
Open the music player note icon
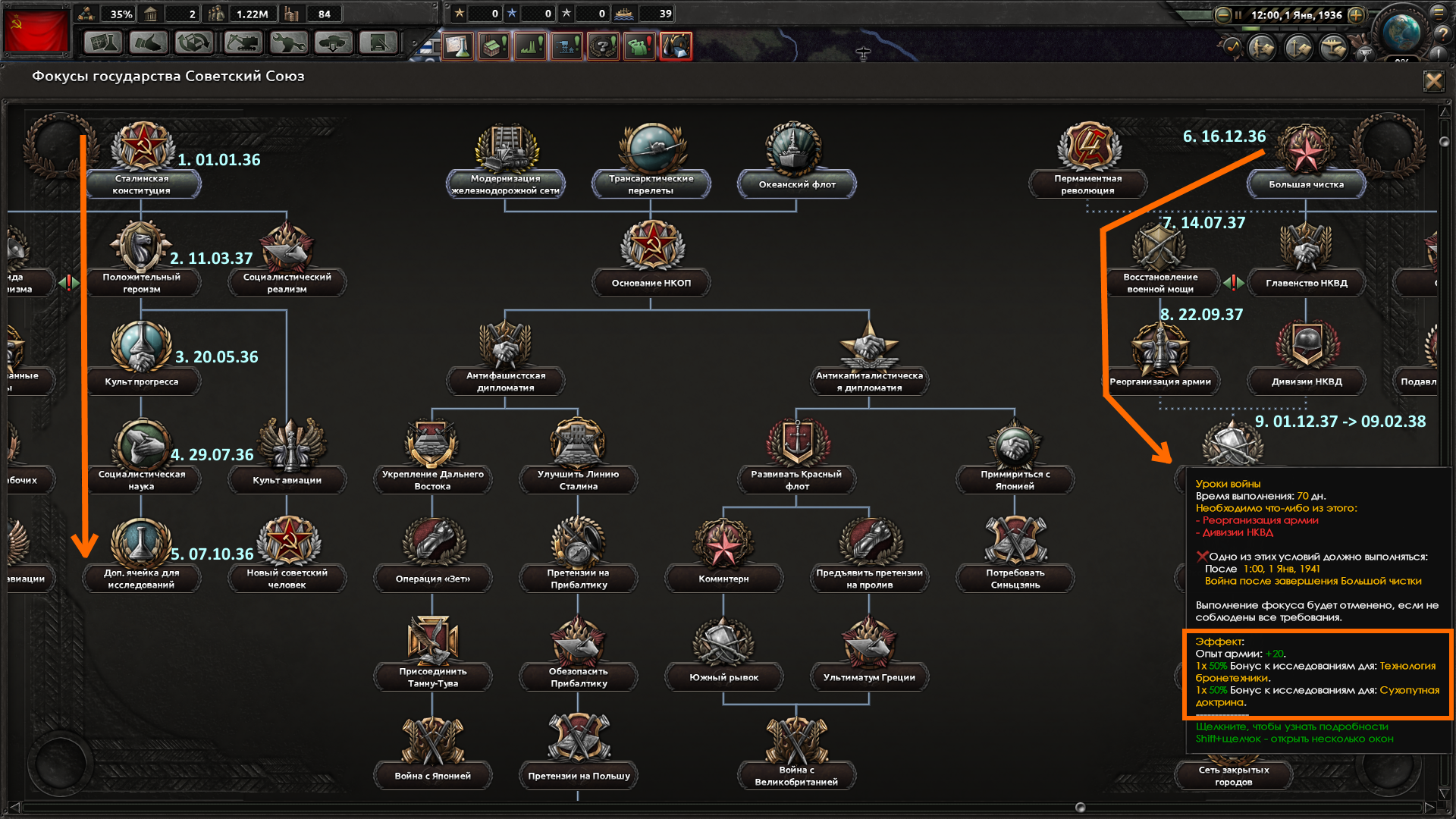[x=1232, y=48]
